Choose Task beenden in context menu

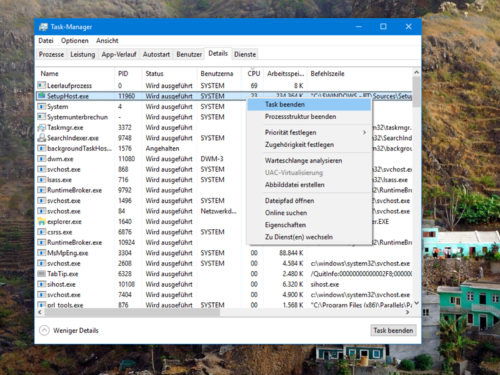[x=309, y=104]
